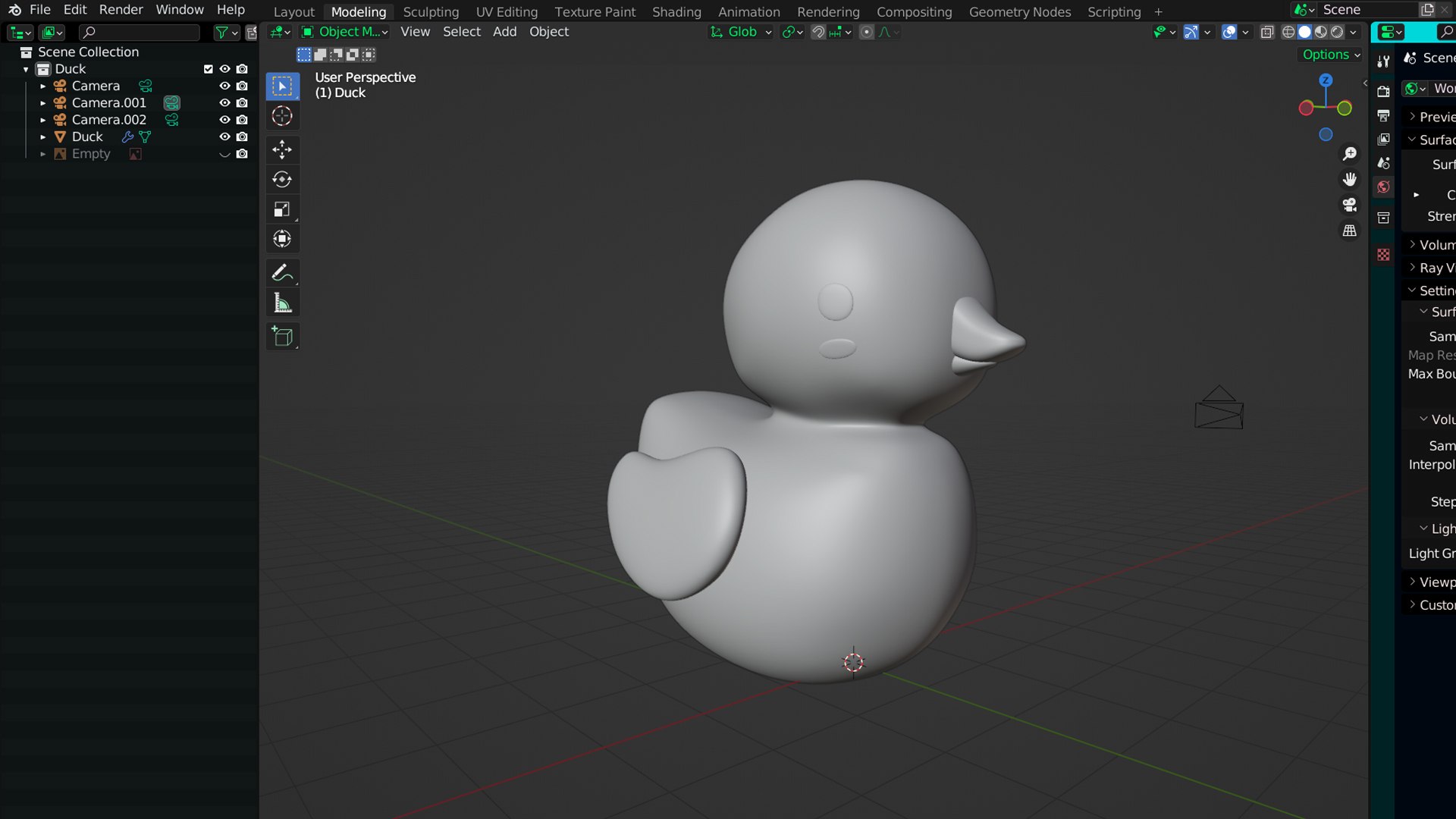1456x819 pixels.
Task: Switch perspective/orthographic grid icon
Action: point(1350,231)
